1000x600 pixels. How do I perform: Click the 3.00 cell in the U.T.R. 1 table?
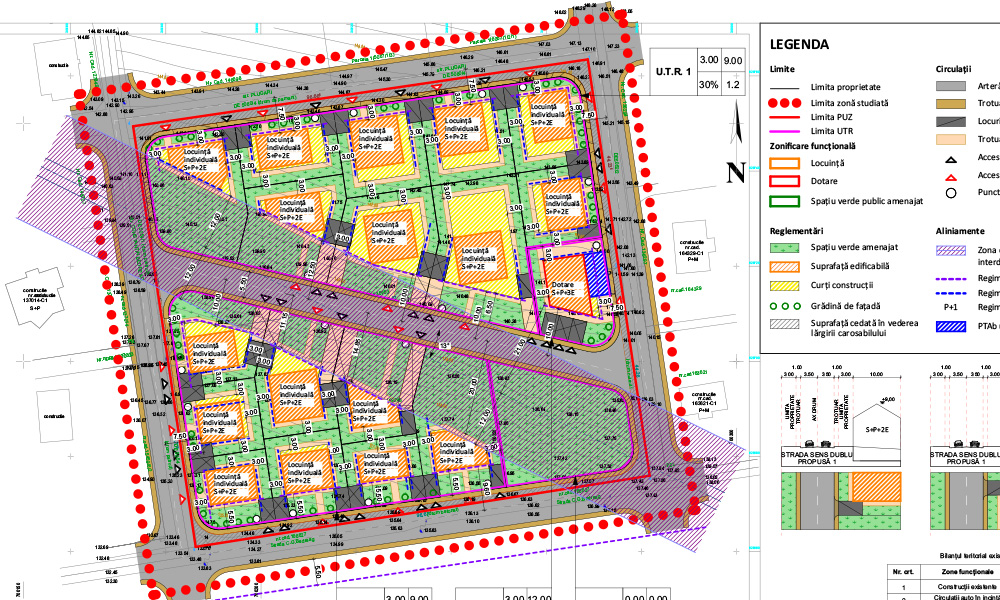pyautogui.click(x=709, y=60)
